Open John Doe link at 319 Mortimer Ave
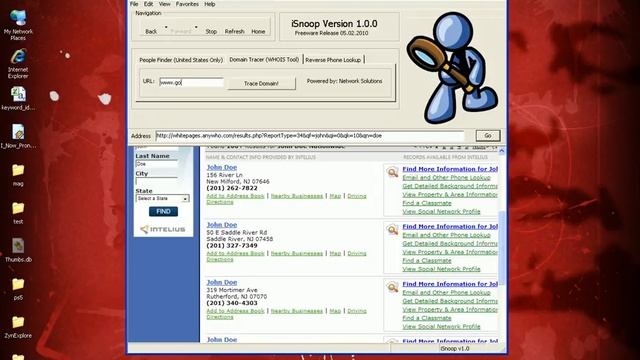This screenshot has height=360, width=640. 222,282
